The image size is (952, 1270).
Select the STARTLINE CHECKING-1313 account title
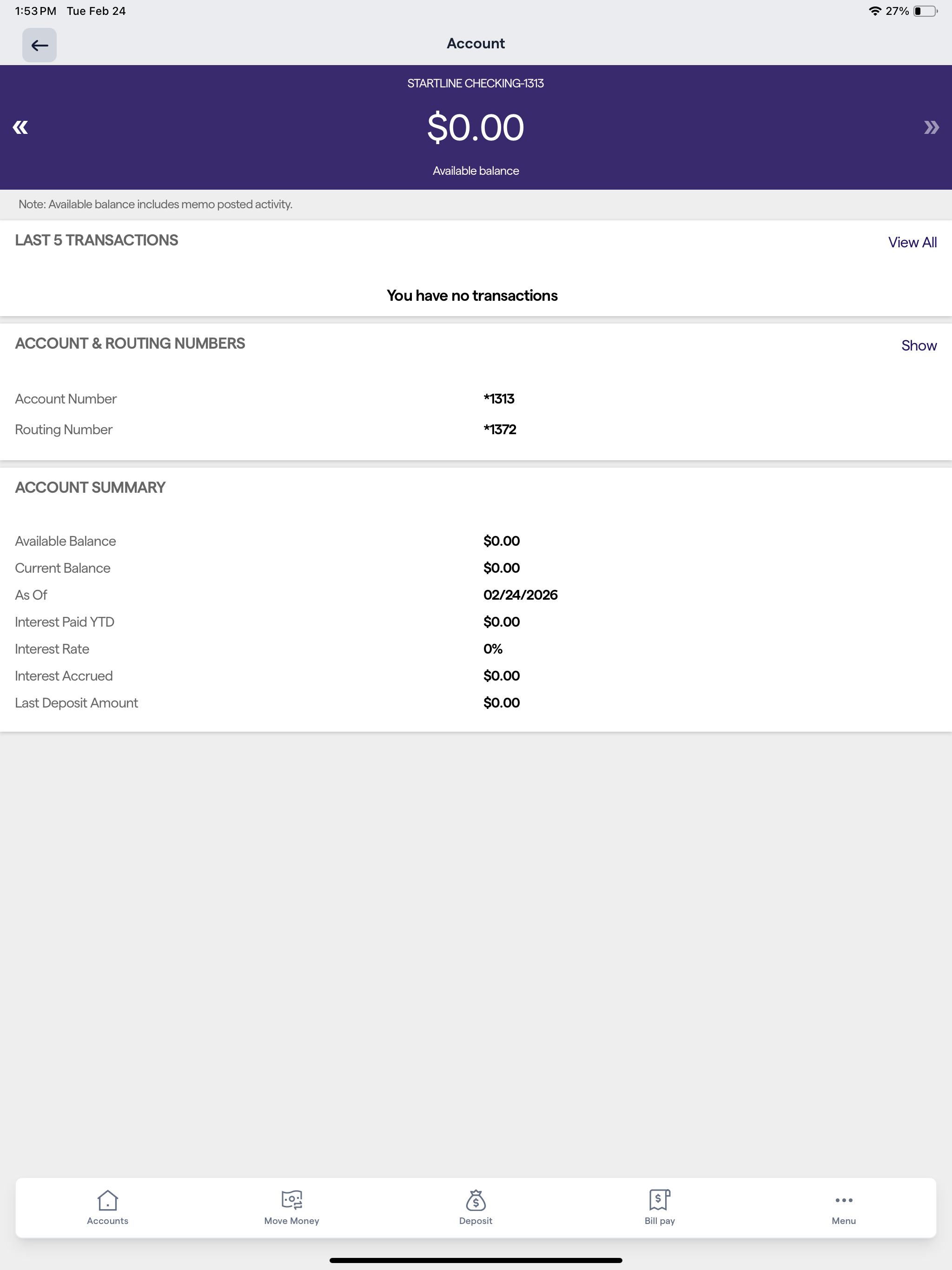click(476, 83)
